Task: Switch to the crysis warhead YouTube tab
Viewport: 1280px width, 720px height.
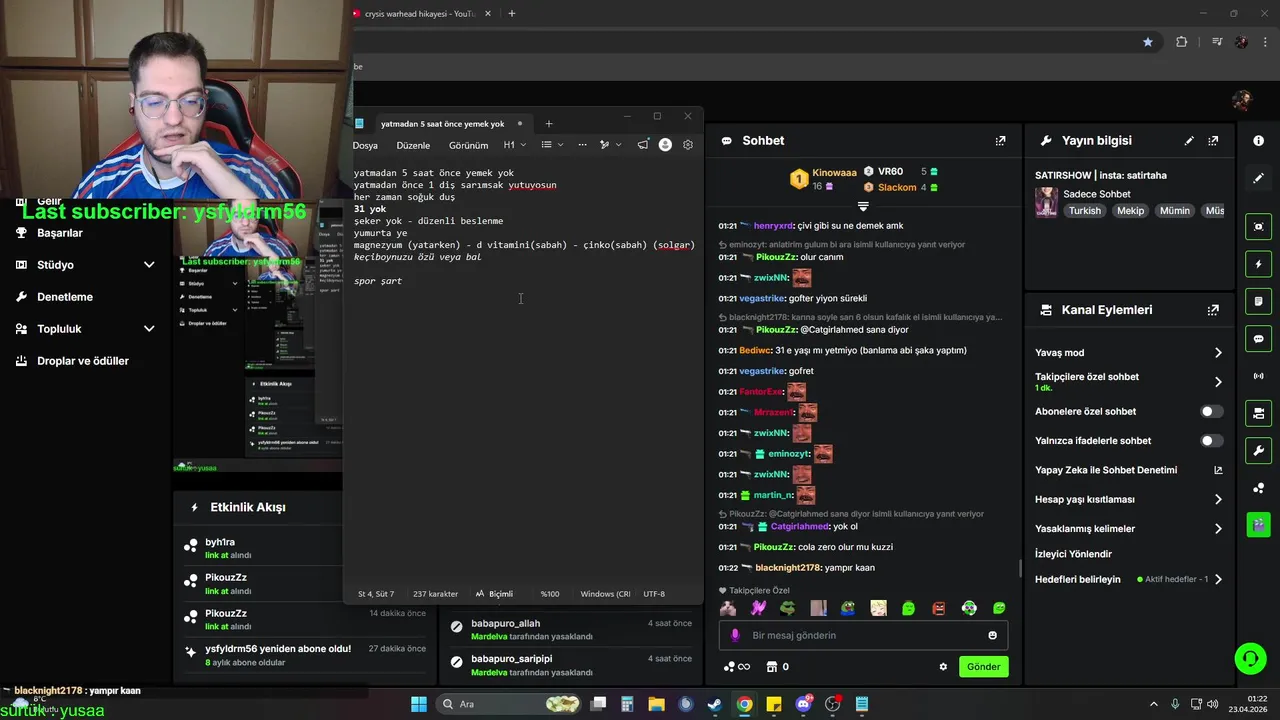Action: [x=418, y=14]
